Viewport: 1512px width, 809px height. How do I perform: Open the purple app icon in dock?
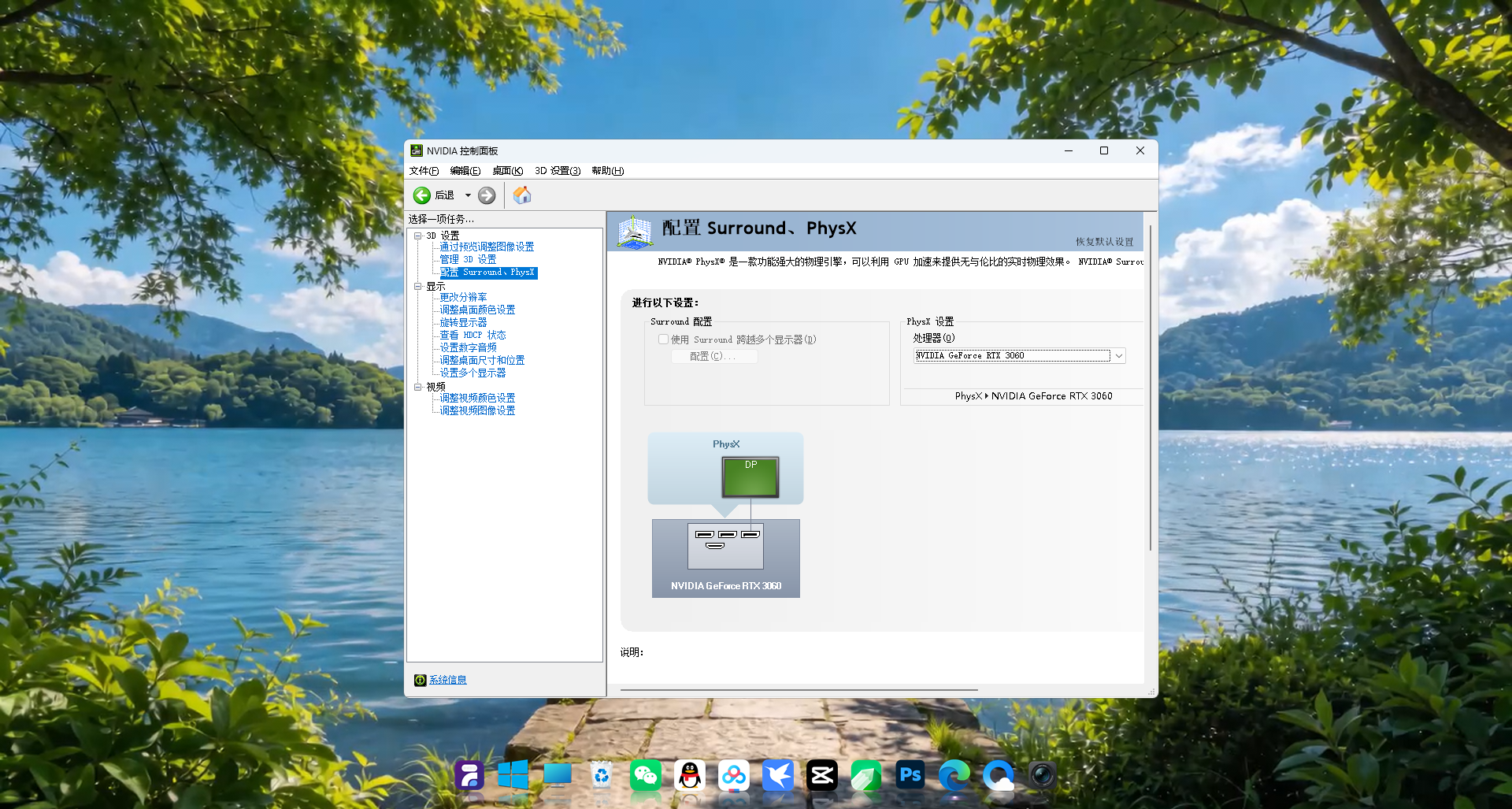[x=469, y=775]
